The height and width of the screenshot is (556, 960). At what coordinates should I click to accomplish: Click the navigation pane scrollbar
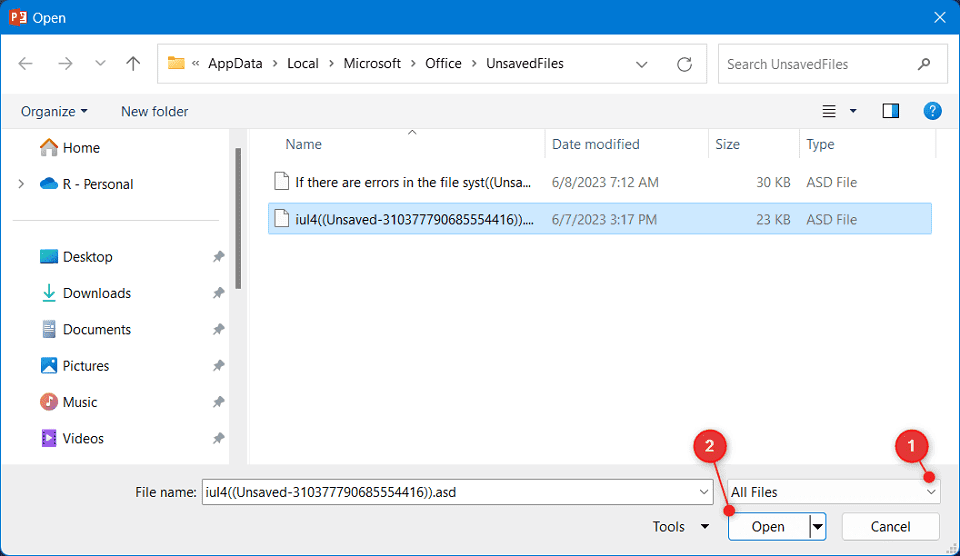[x=238, y=218]
